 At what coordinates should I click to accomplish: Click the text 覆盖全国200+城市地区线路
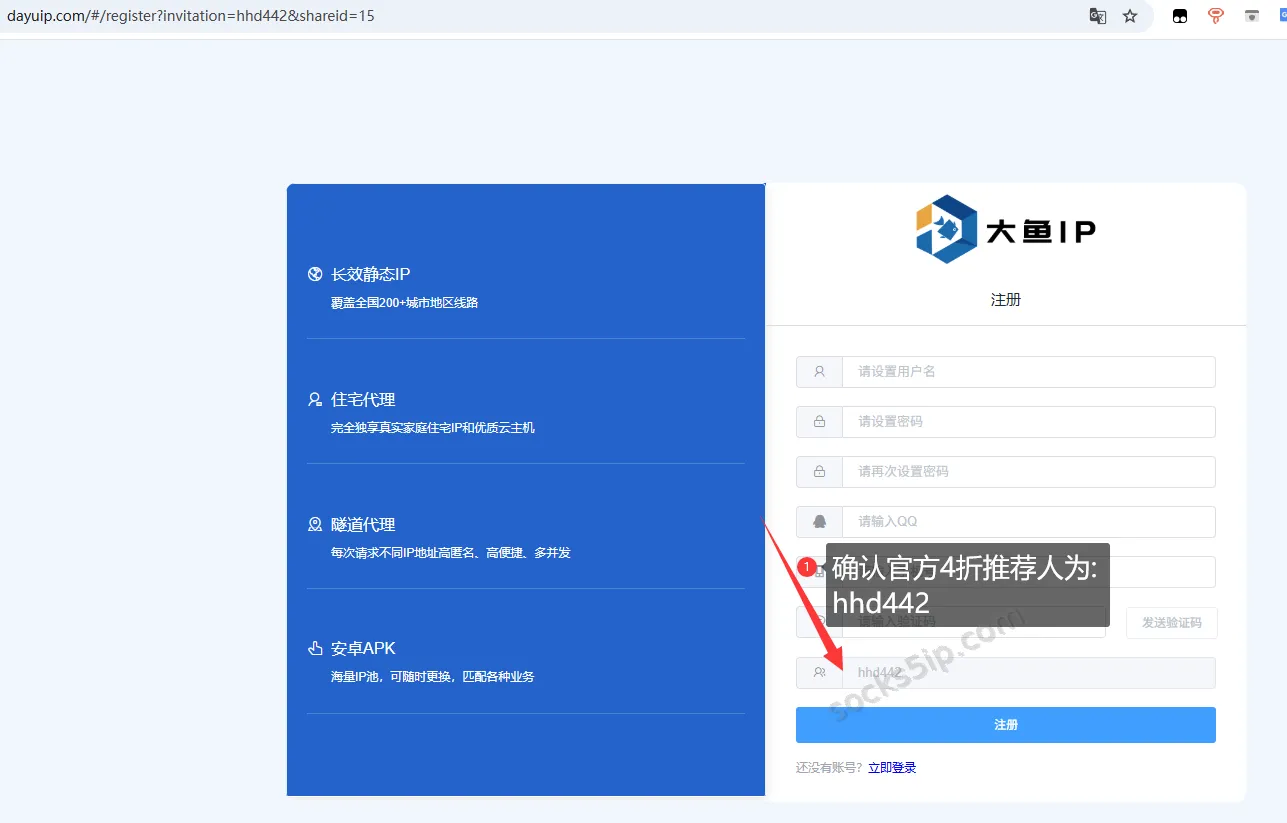(405, 302)
